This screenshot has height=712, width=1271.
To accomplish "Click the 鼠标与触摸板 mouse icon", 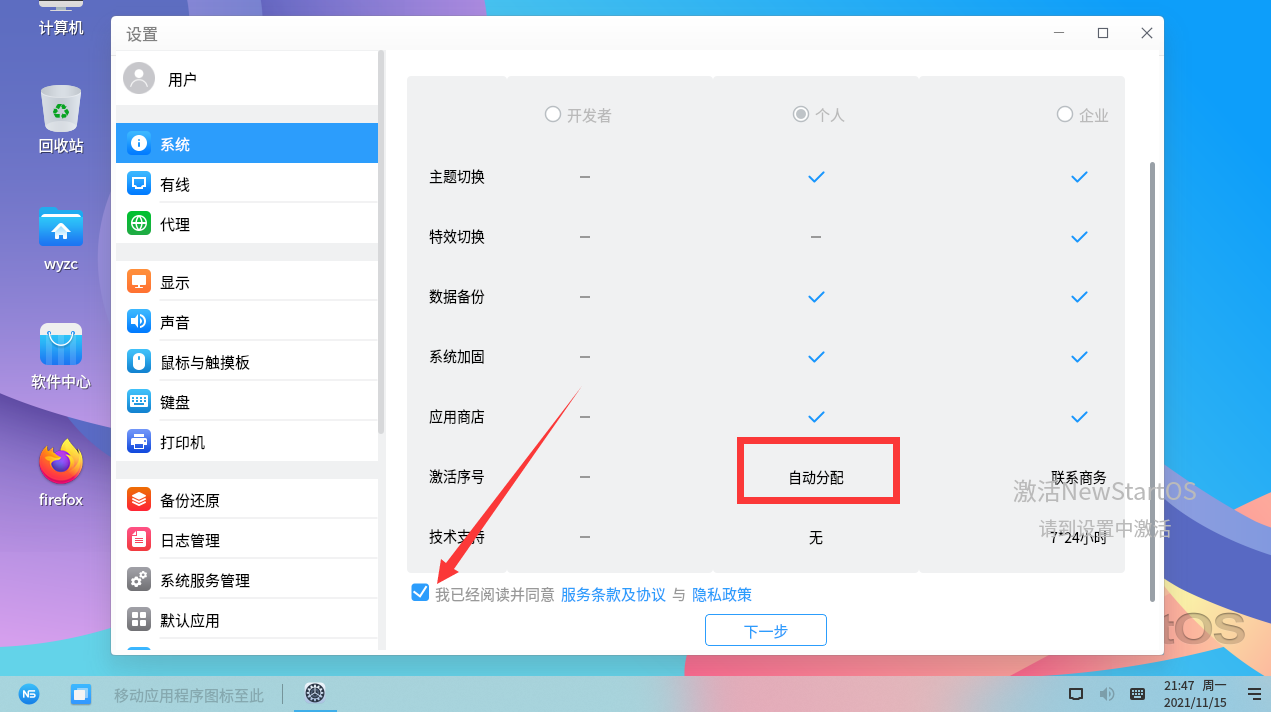I will [x=139, y=362].
